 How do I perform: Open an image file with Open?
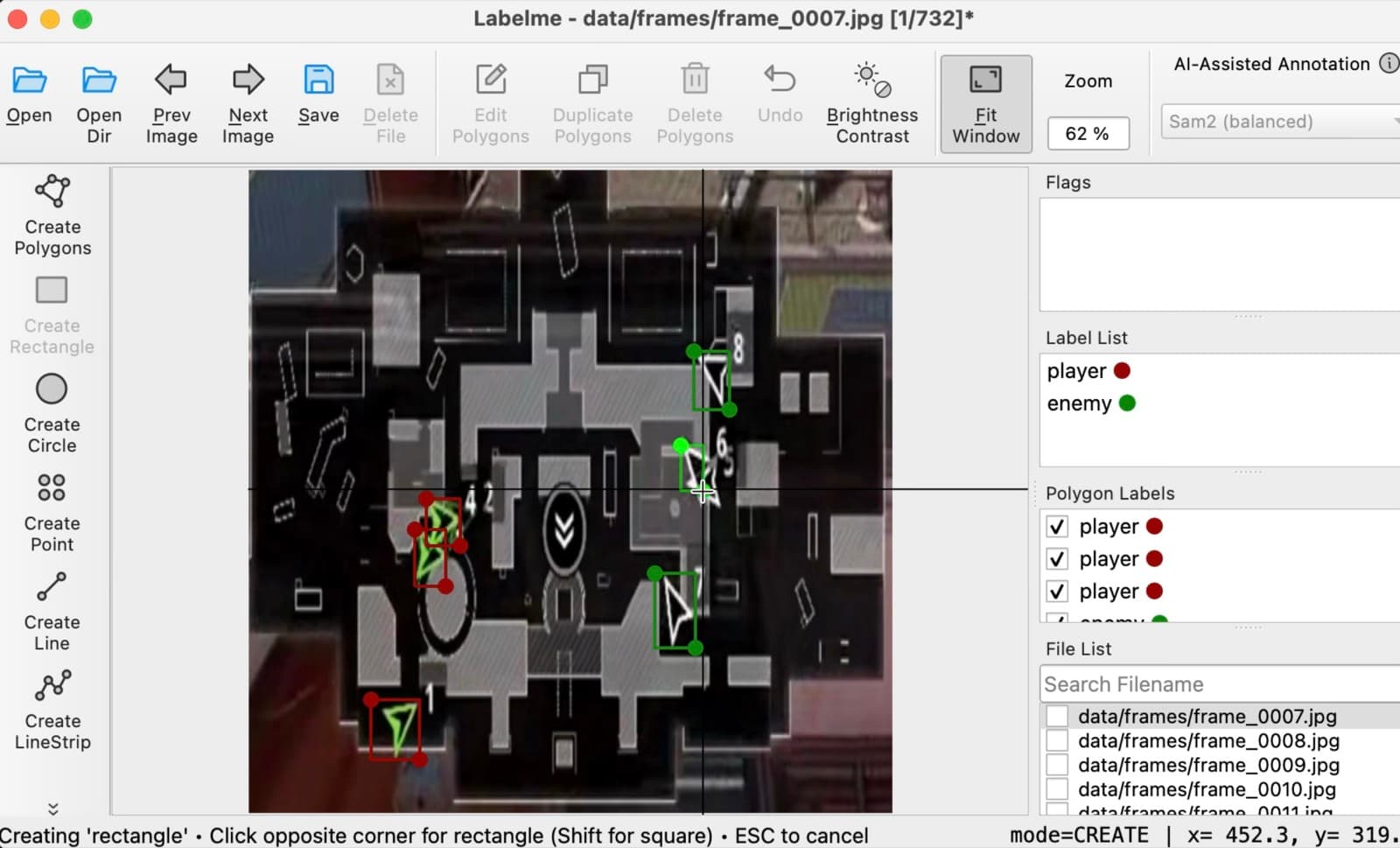point(29,95)
